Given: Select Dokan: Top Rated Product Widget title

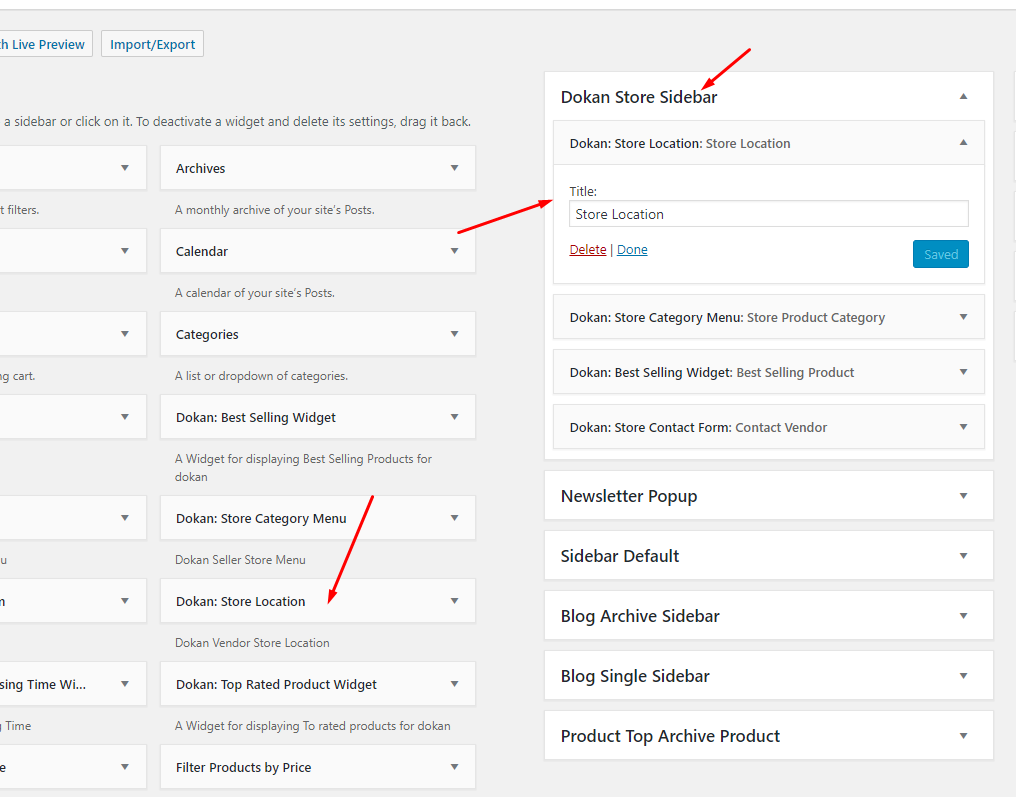Looking at the screenshot, I should tap(276, 684).
